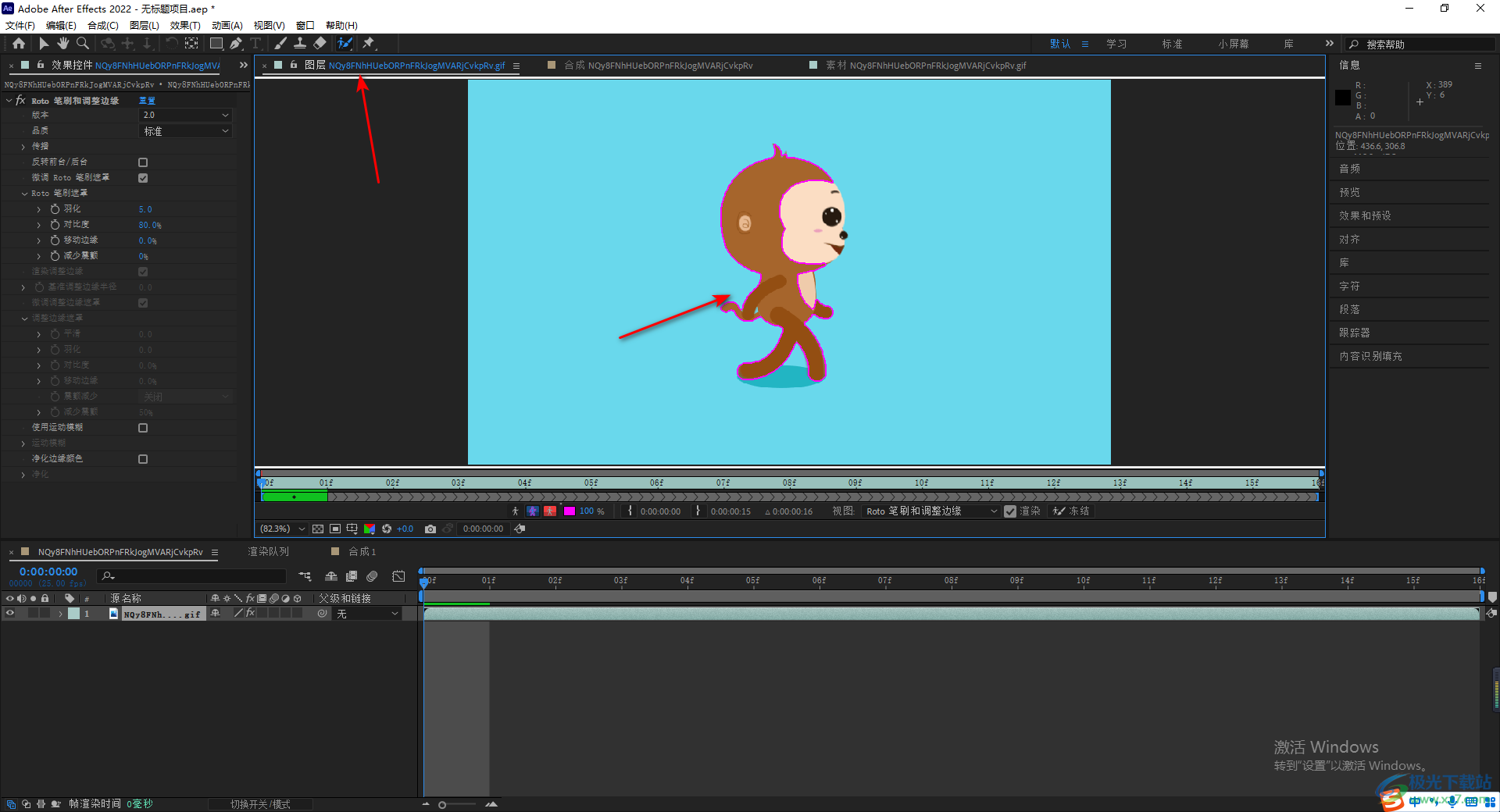The height and width of the screenshot is (812, 1500).
Task: Expand the 移动边缘 property
Action: click(39, 240)
